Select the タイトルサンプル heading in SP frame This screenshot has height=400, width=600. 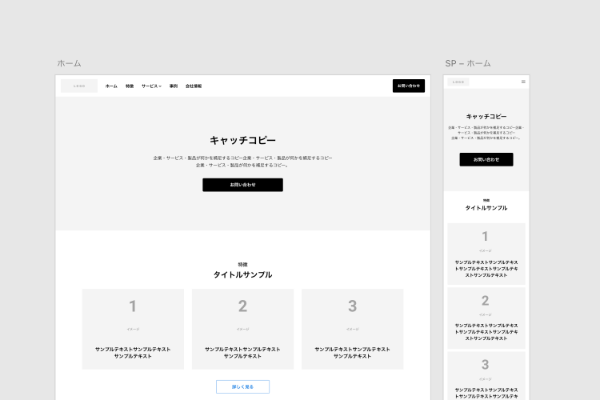[486, 208]
